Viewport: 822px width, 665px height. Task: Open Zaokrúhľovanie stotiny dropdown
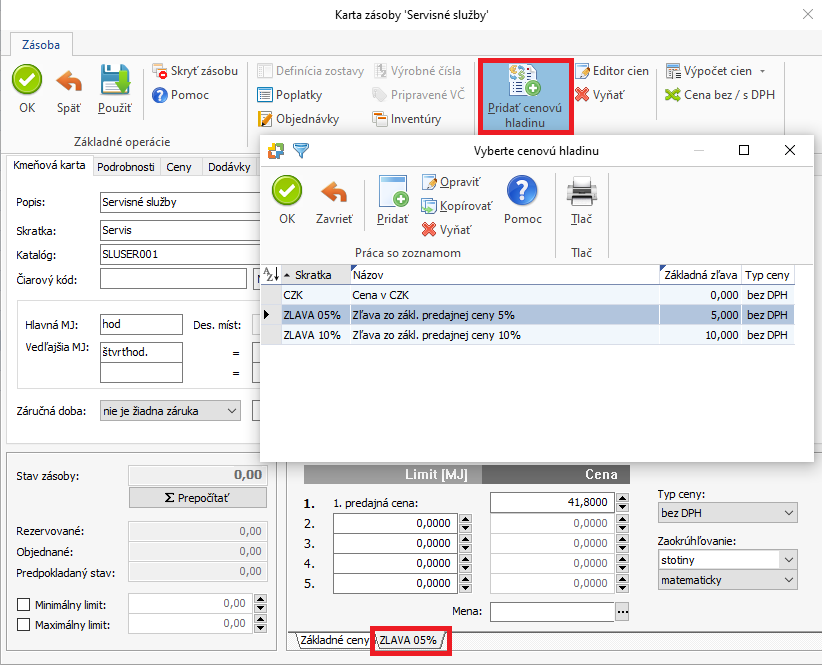coord(728,560)
